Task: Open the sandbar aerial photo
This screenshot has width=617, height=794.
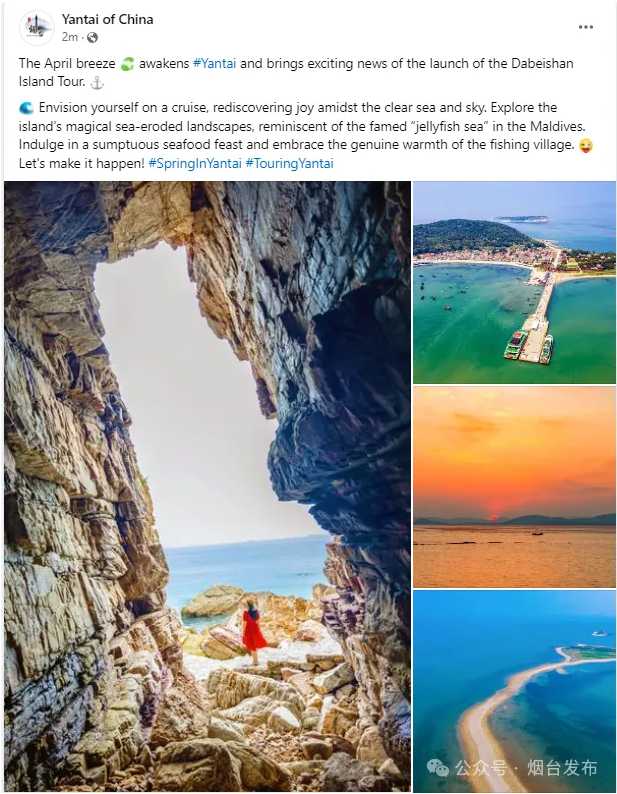Action: click(514, 691)
